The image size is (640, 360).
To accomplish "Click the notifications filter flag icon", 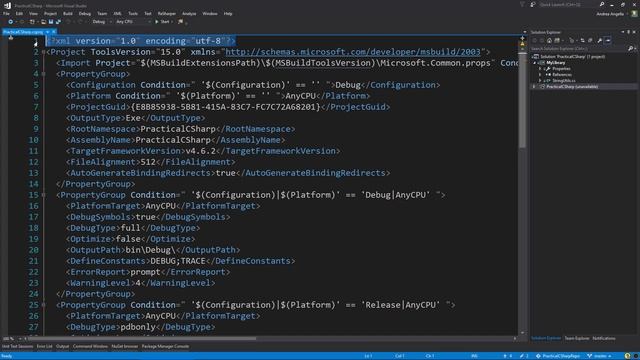I will tap(522, 4).
